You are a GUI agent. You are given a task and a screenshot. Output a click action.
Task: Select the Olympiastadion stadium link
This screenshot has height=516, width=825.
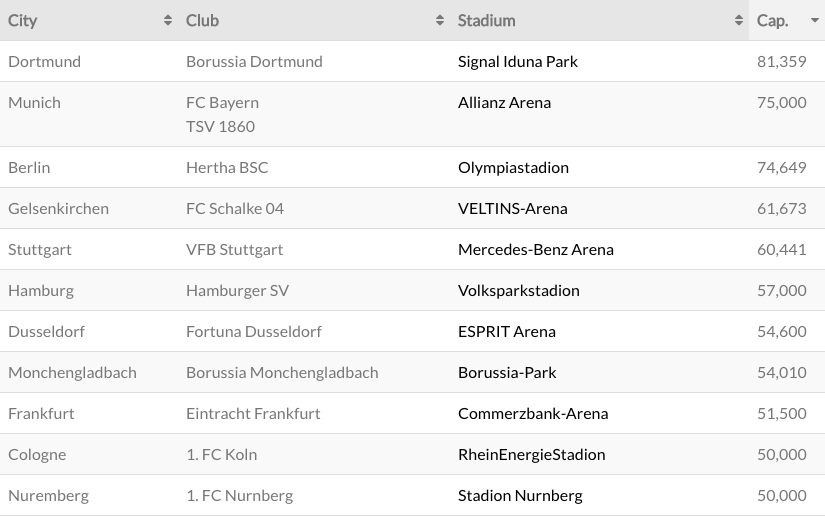click(513, 168)
